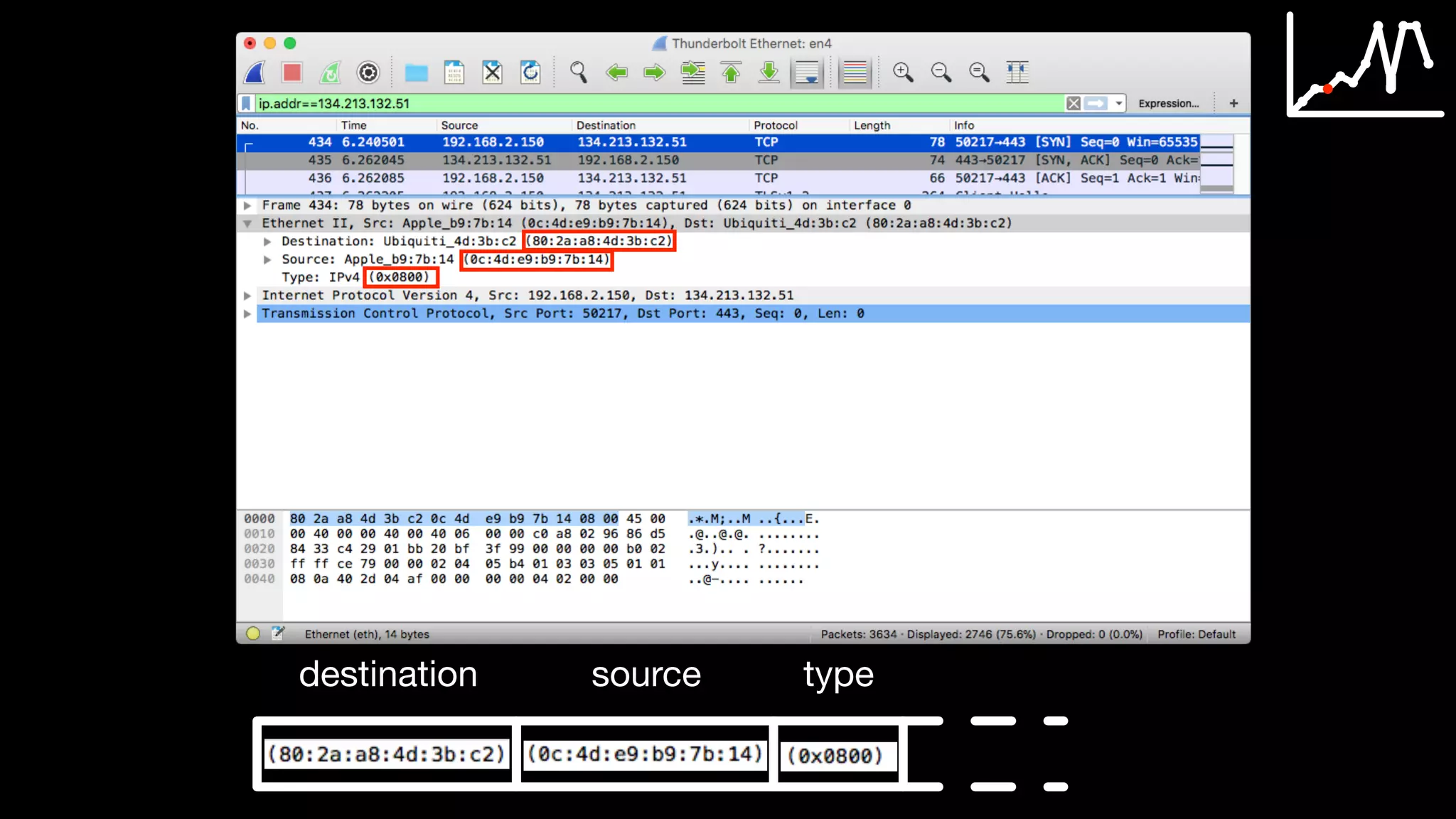Open capture options gear icon
The height and width of the screenshot is (819, 1456).
coord(368,73)
